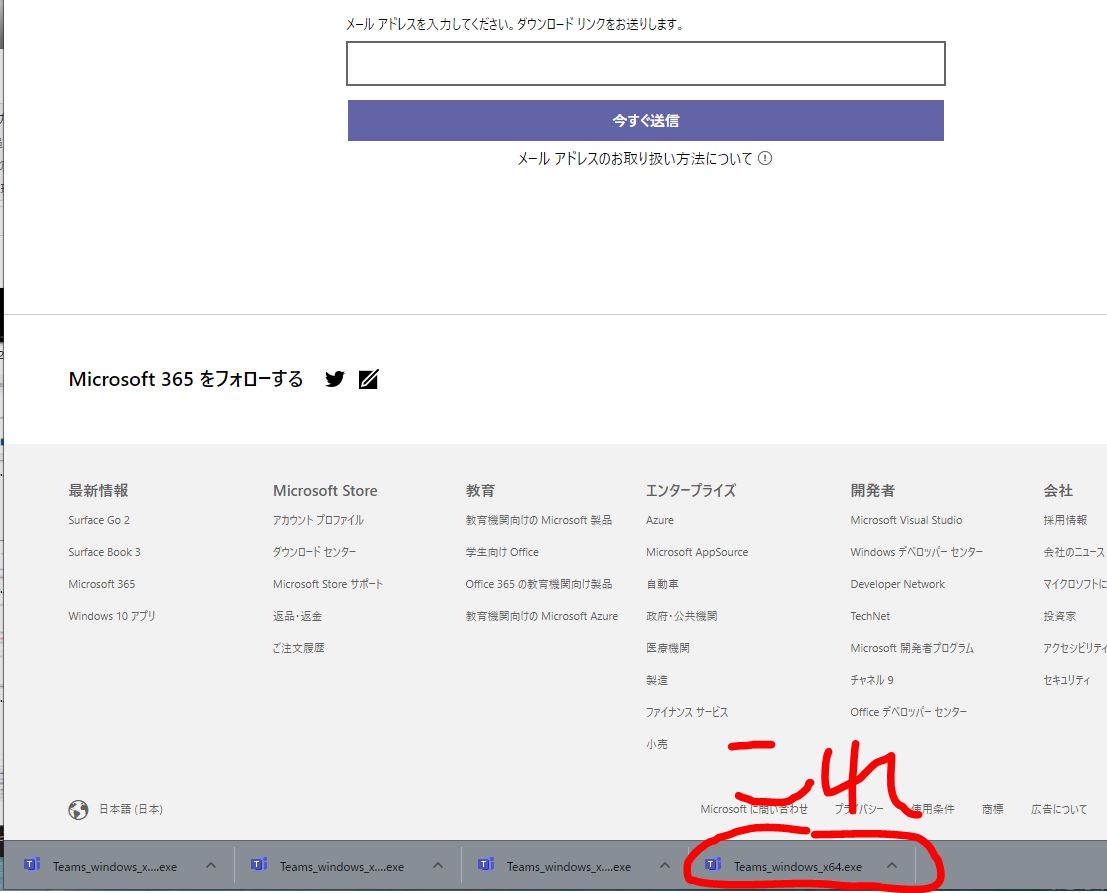Click the 今すぐ送信 send button
Screen dimensions: 1107x893
645,121
